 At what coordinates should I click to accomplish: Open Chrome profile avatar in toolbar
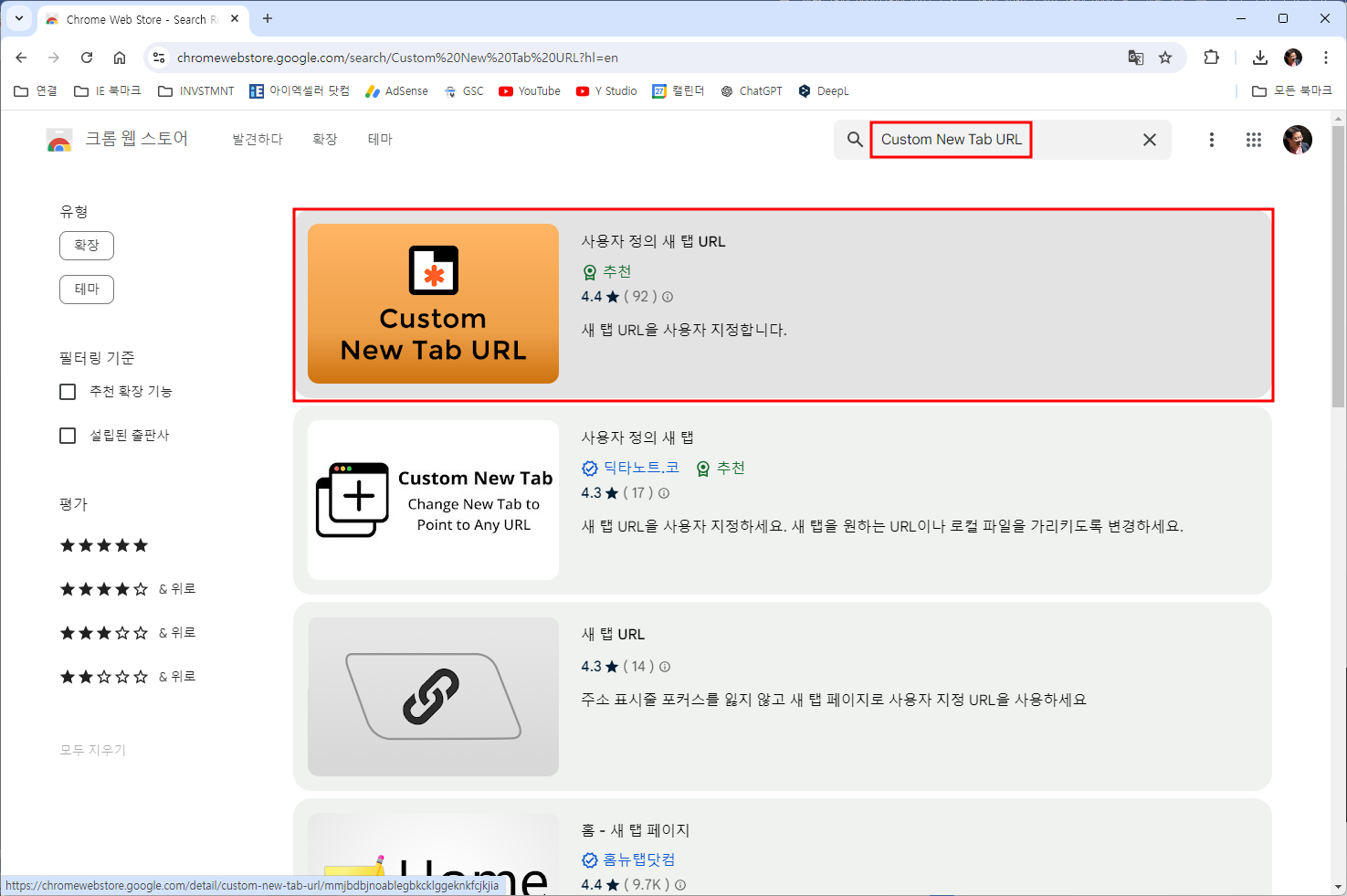[x=1293, y=58]
